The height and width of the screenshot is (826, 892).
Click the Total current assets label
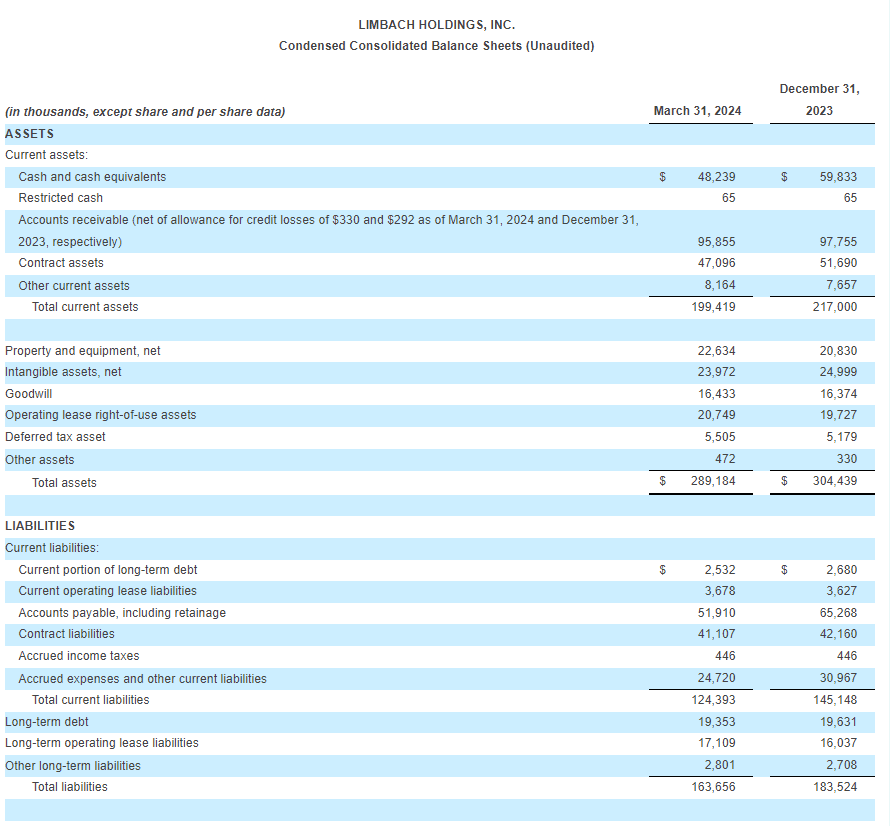(x=85, y=307)
